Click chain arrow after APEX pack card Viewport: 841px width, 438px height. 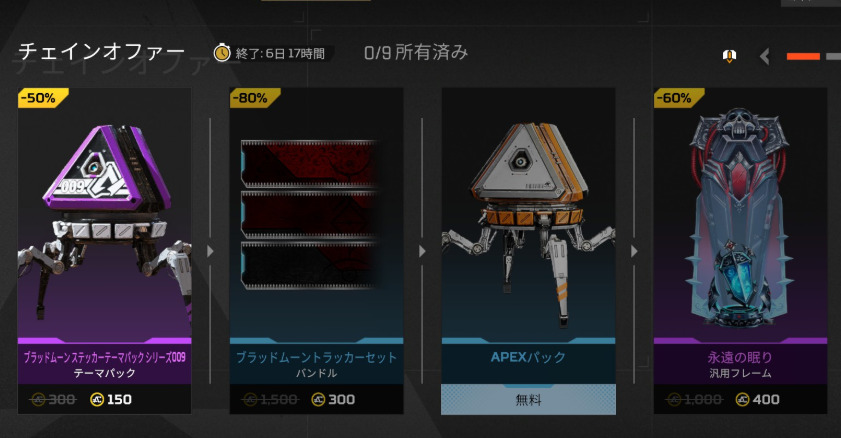point(634,251)
